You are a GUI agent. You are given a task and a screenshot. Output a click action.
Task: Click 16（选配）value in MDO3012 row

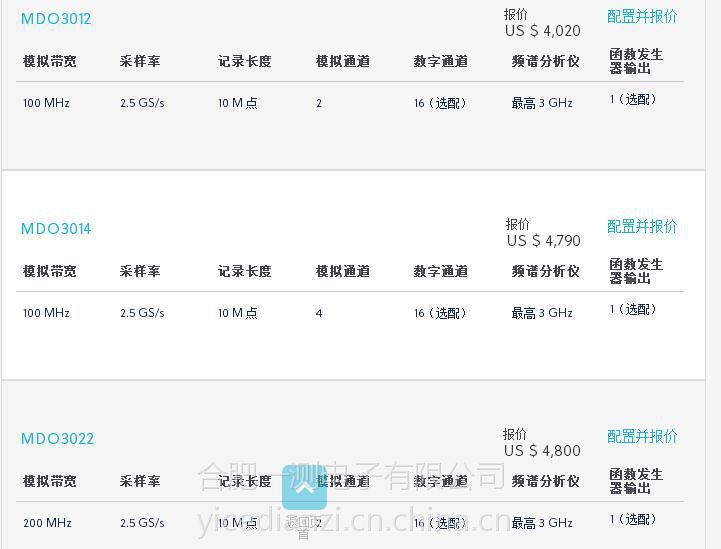pos(440,103)
